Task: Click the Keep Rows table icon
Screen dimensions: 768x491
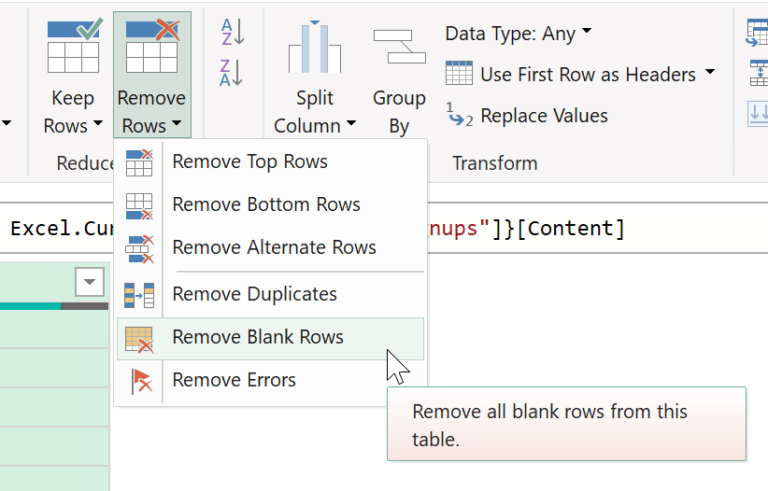Action: coord(75,46)
